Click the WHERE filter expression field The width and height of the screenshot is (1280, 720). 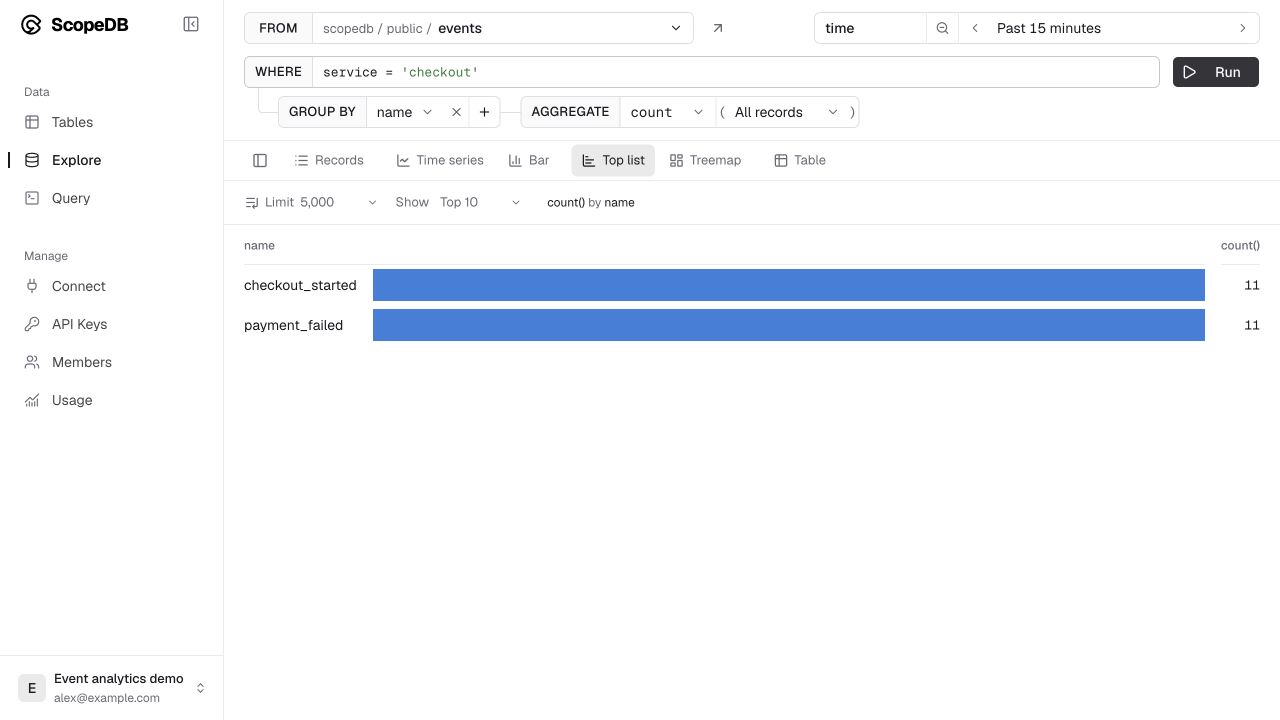[x=736, y=72]
